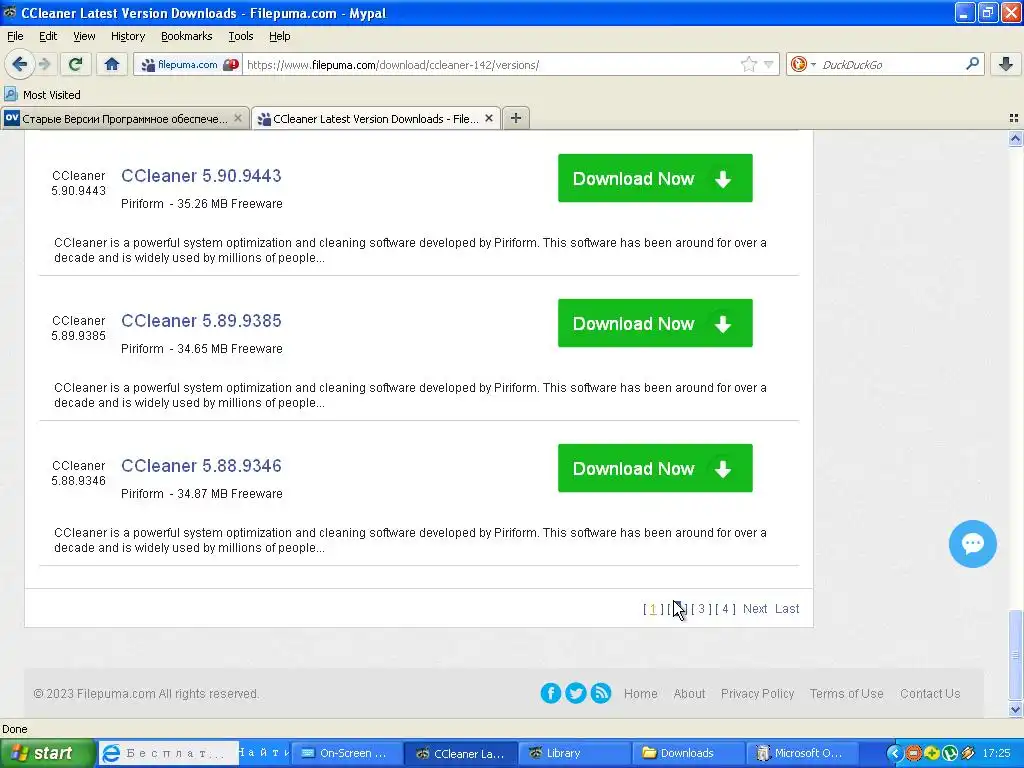Go to pagination page 1
The width and height of the screenshot is (1024, 768).
tap(653, 609)
